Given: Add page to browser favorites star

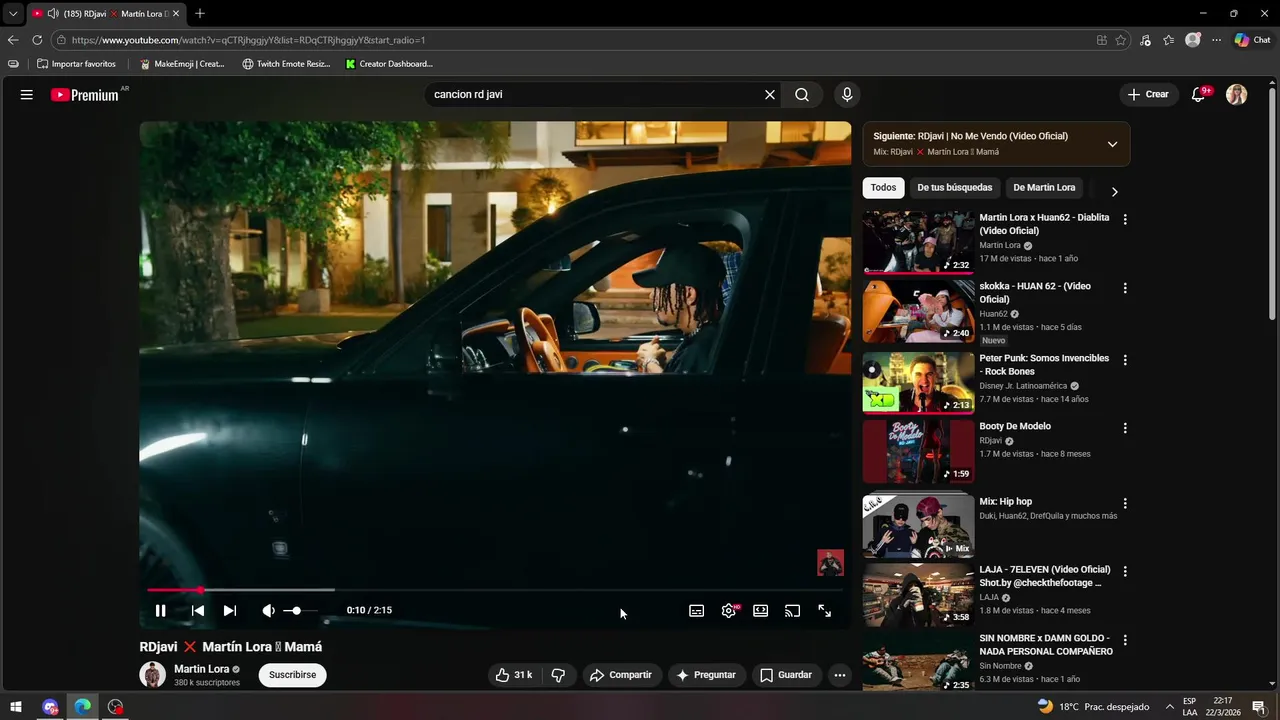Looking at the screenshot, I should (x=1121, y=40).
